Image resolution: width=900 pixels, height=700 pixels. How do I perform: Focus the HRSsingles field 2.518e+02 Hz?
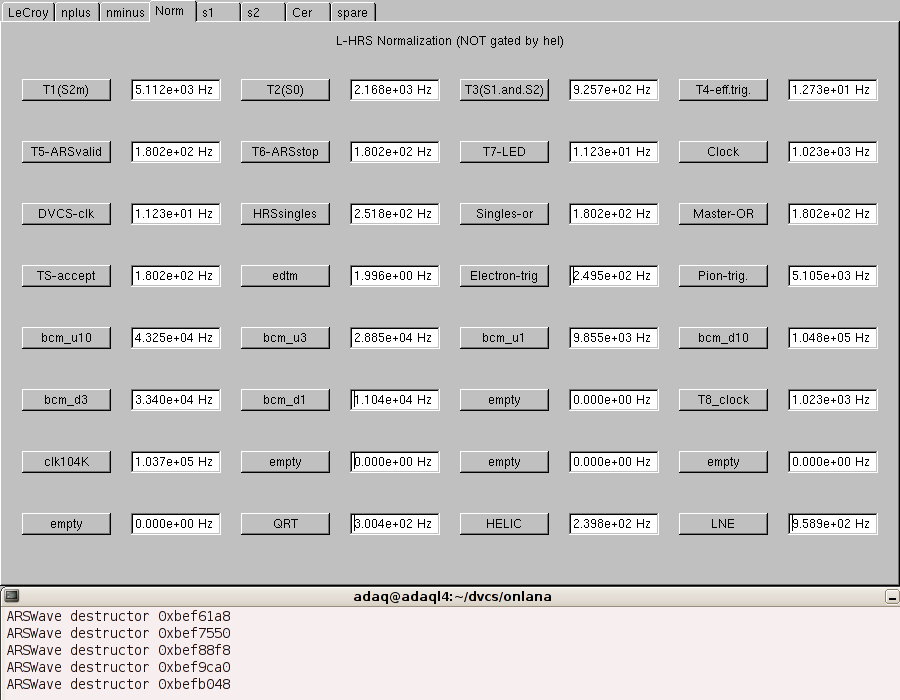coord(395,213)
